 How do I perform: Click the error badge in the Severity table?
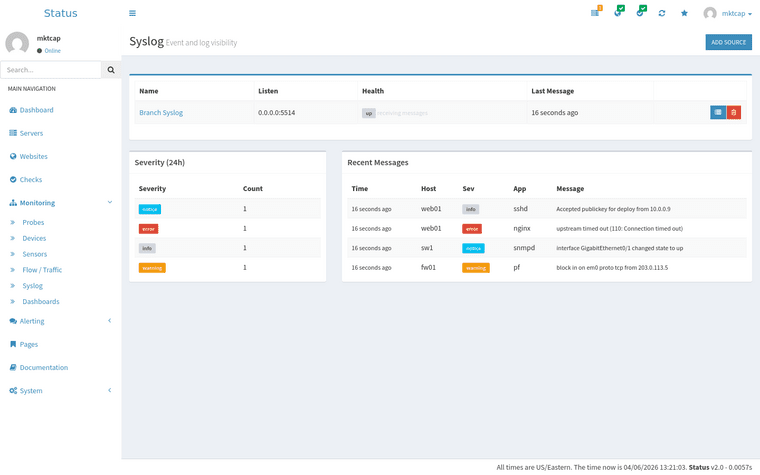coord(148,229)
